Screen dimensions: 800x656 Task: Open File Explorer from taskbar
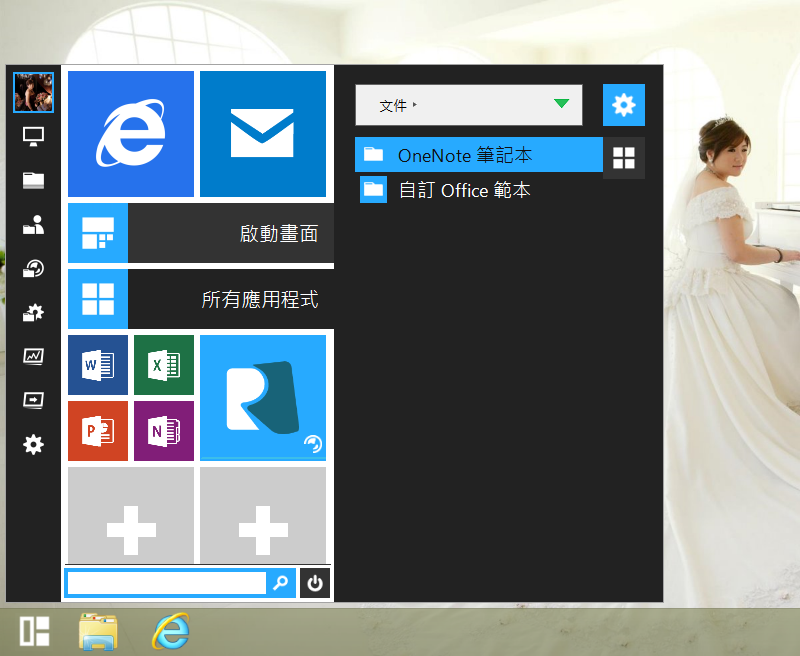click(x=98, y=632)
